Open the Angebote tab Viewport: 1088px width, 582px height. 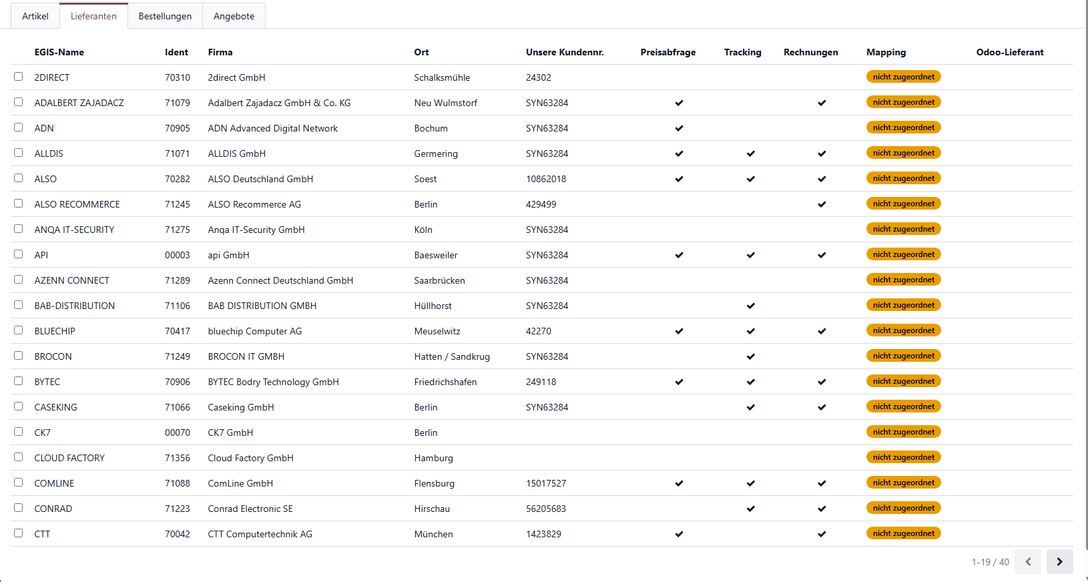(x=234, y=16)
